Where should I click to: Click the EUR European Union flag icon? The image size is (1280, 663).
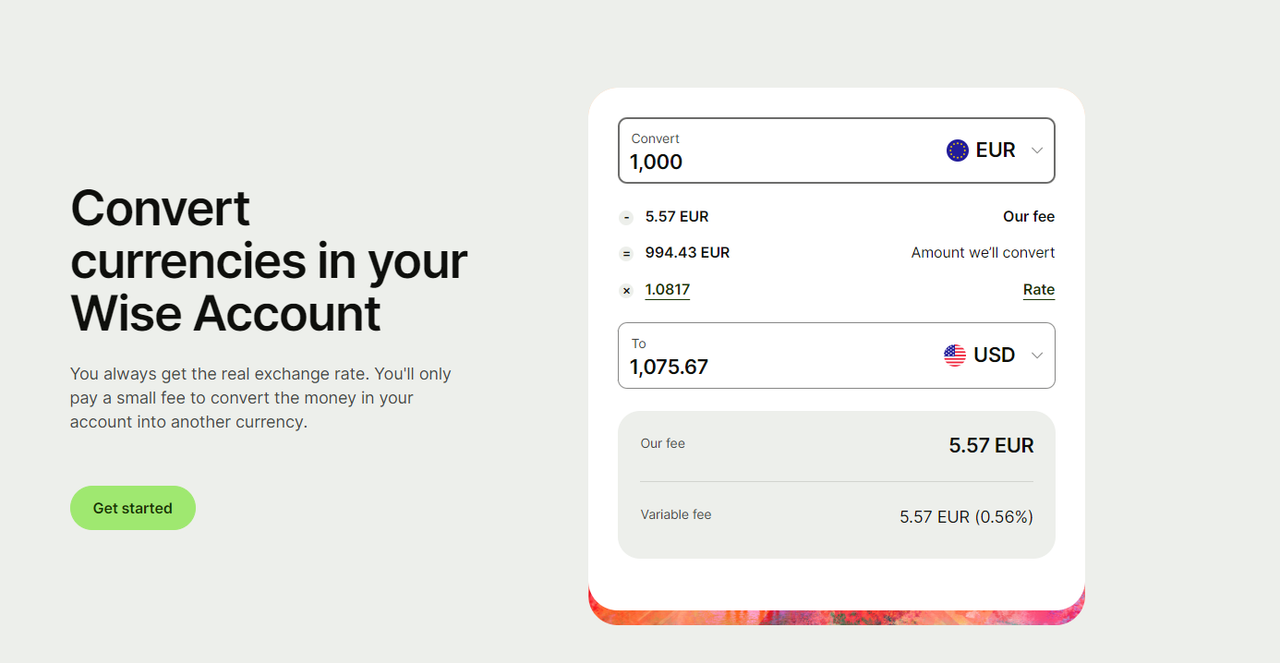[957, 150]
